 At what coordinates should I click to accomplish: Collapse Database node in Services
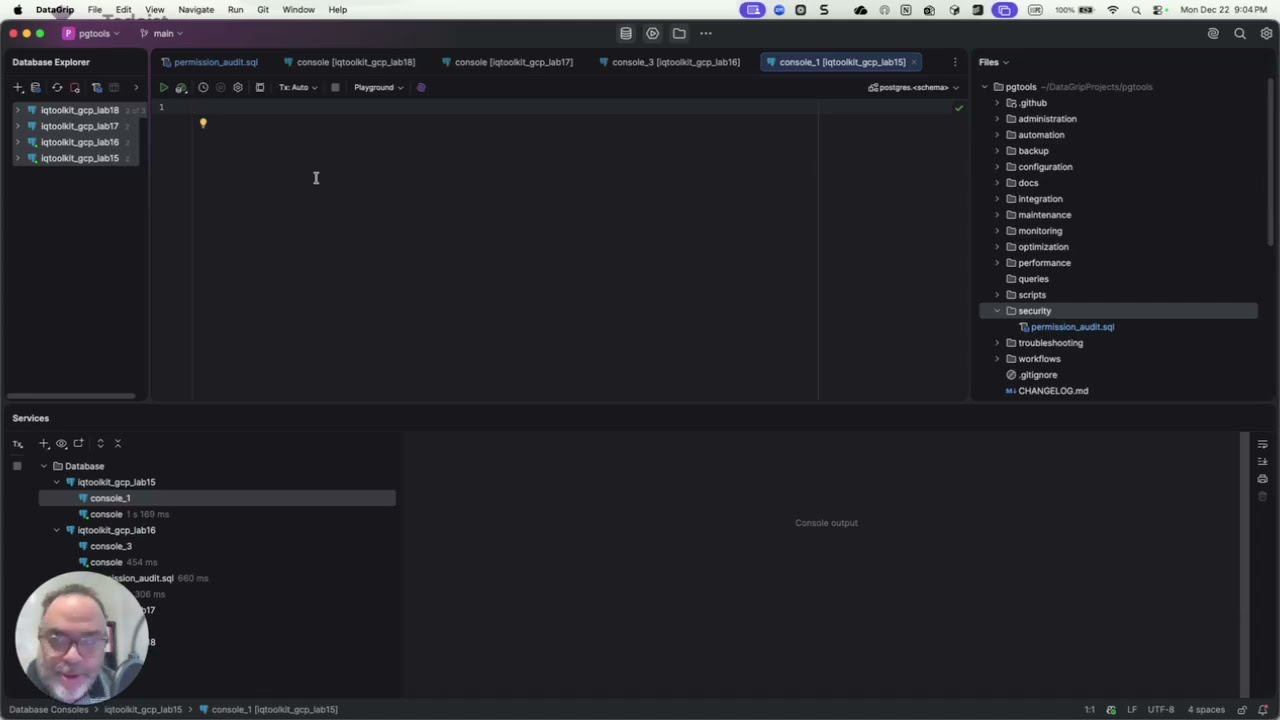tap(44, 466)
